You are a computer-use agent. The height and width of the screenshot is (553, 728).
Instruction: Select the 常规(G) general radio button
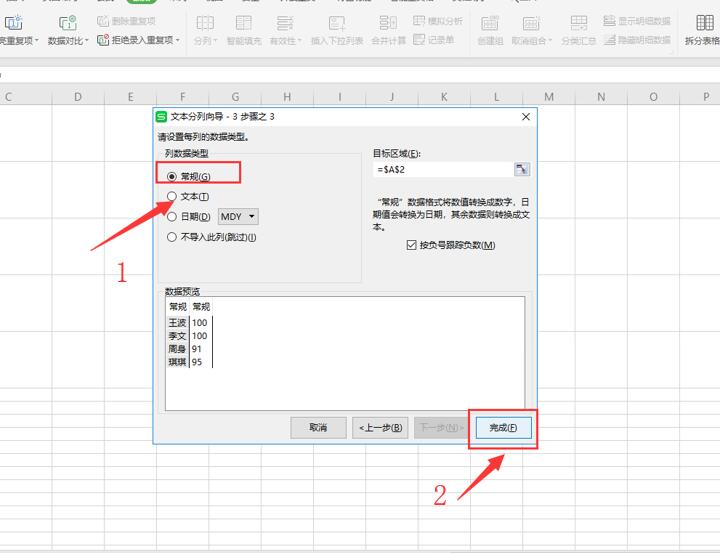click(x=172, y=176)
